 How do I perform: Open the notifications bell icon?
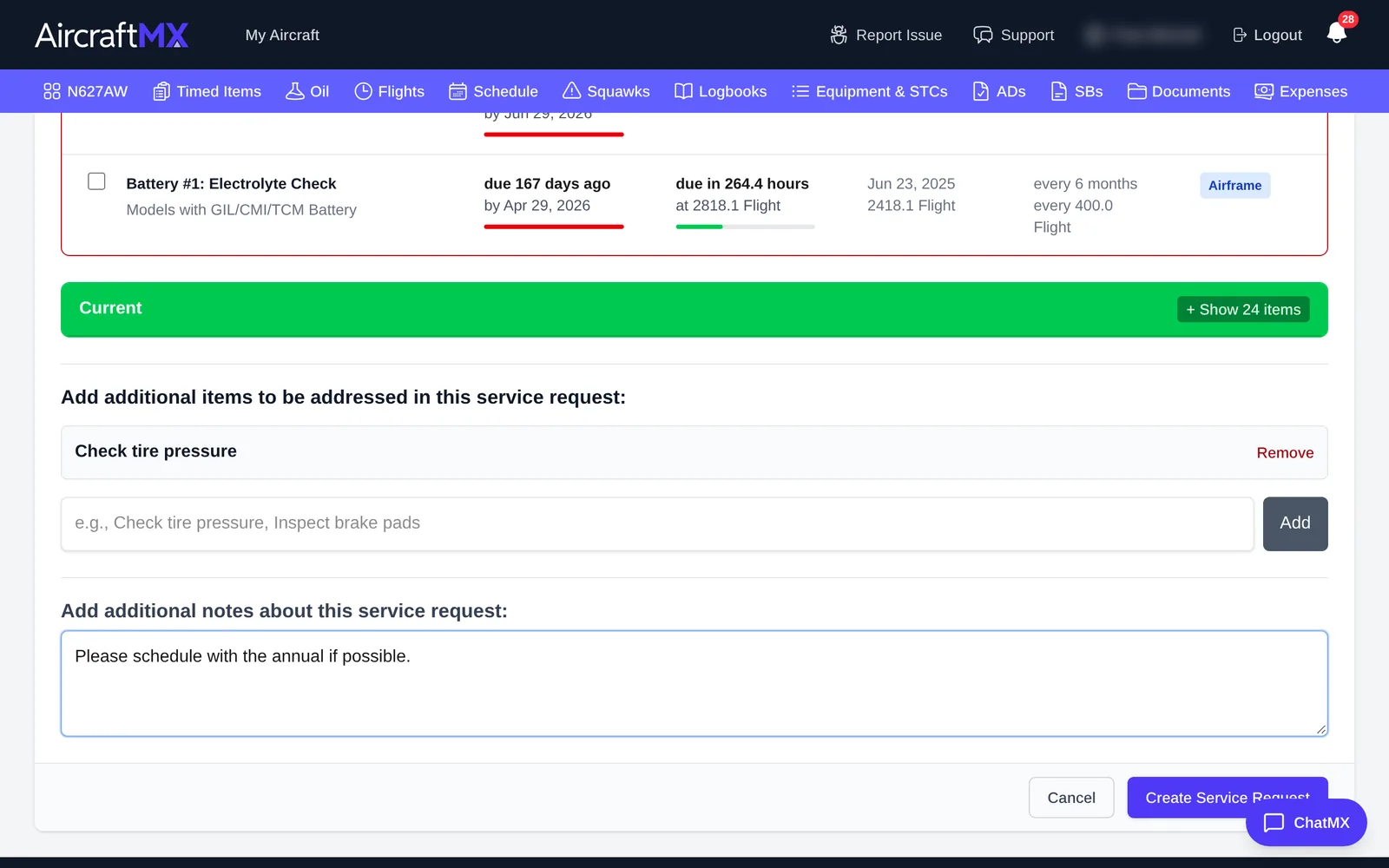(1336, 33)
